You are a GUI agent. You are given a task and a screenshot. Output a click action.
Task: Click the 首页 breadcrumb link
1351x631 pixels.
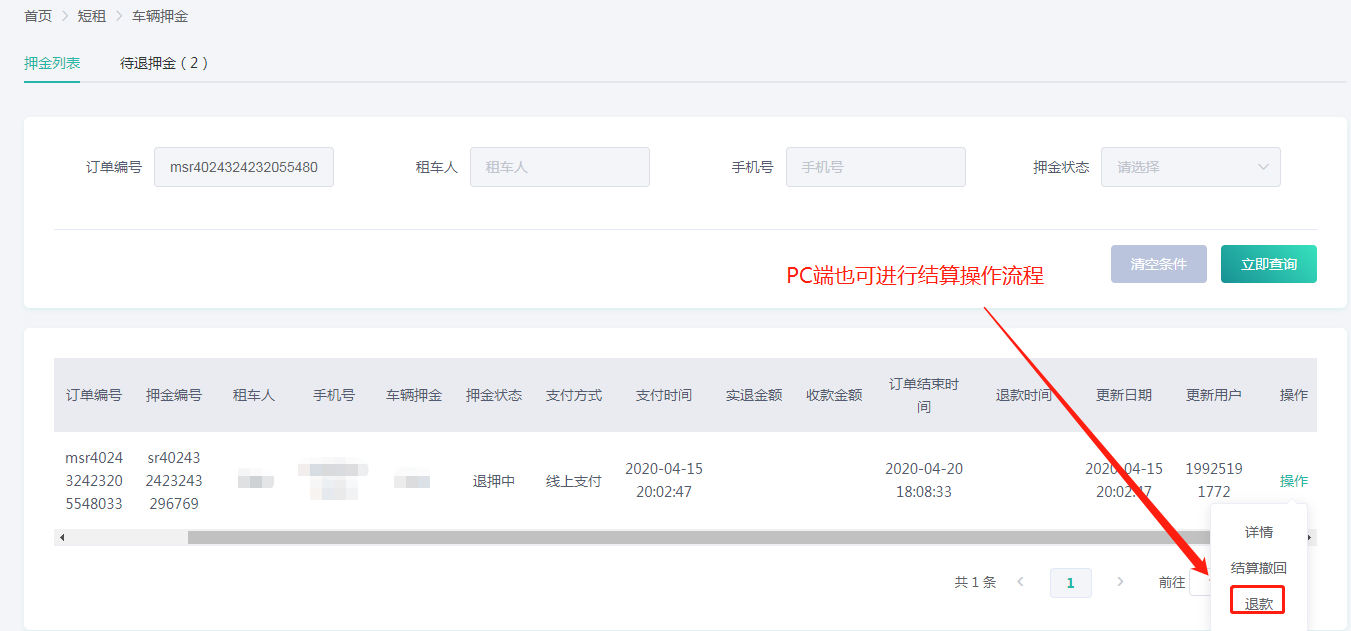tap(38, 16)
